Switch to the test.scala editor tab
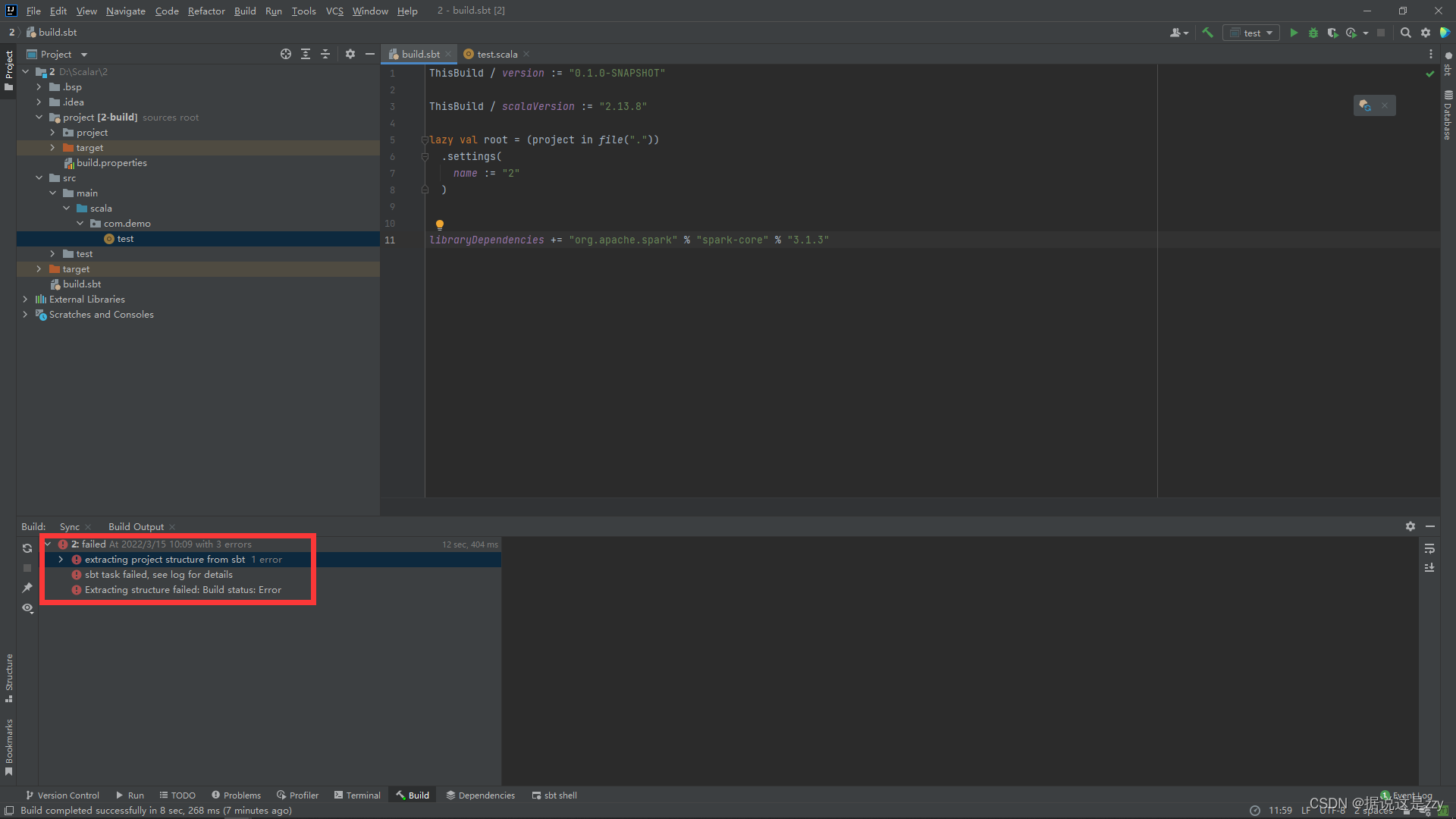Image resolution: width=1456 pixels, height=819 pixels. 497,54
